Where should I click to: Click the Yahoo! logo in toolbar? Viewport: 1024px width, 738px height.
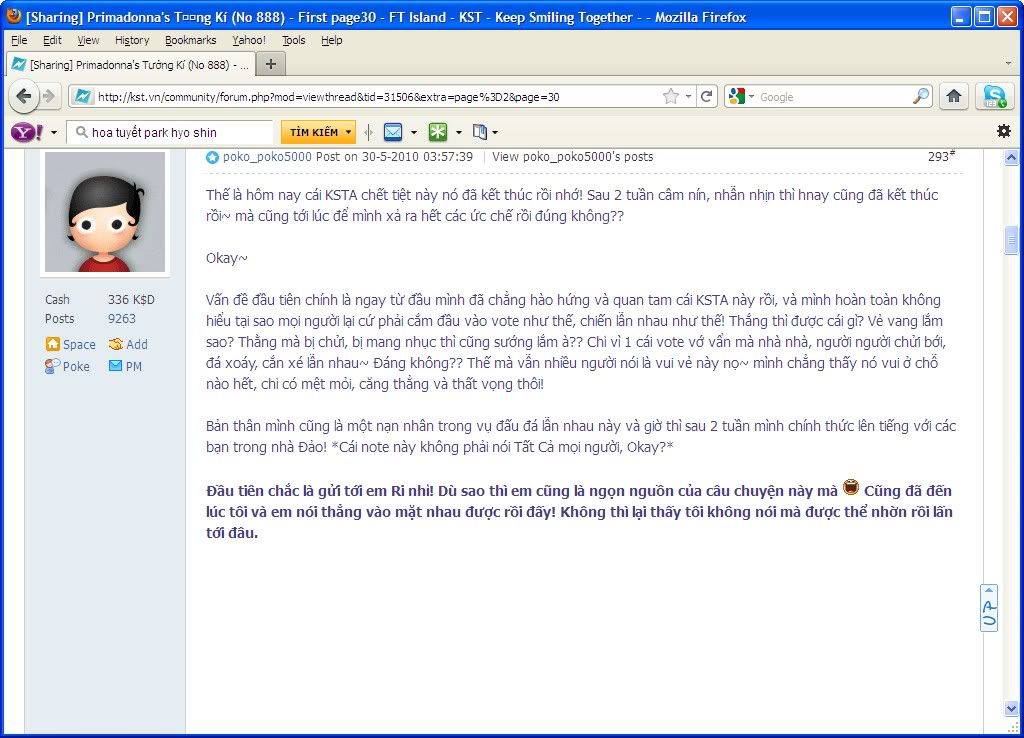point(27,133)
